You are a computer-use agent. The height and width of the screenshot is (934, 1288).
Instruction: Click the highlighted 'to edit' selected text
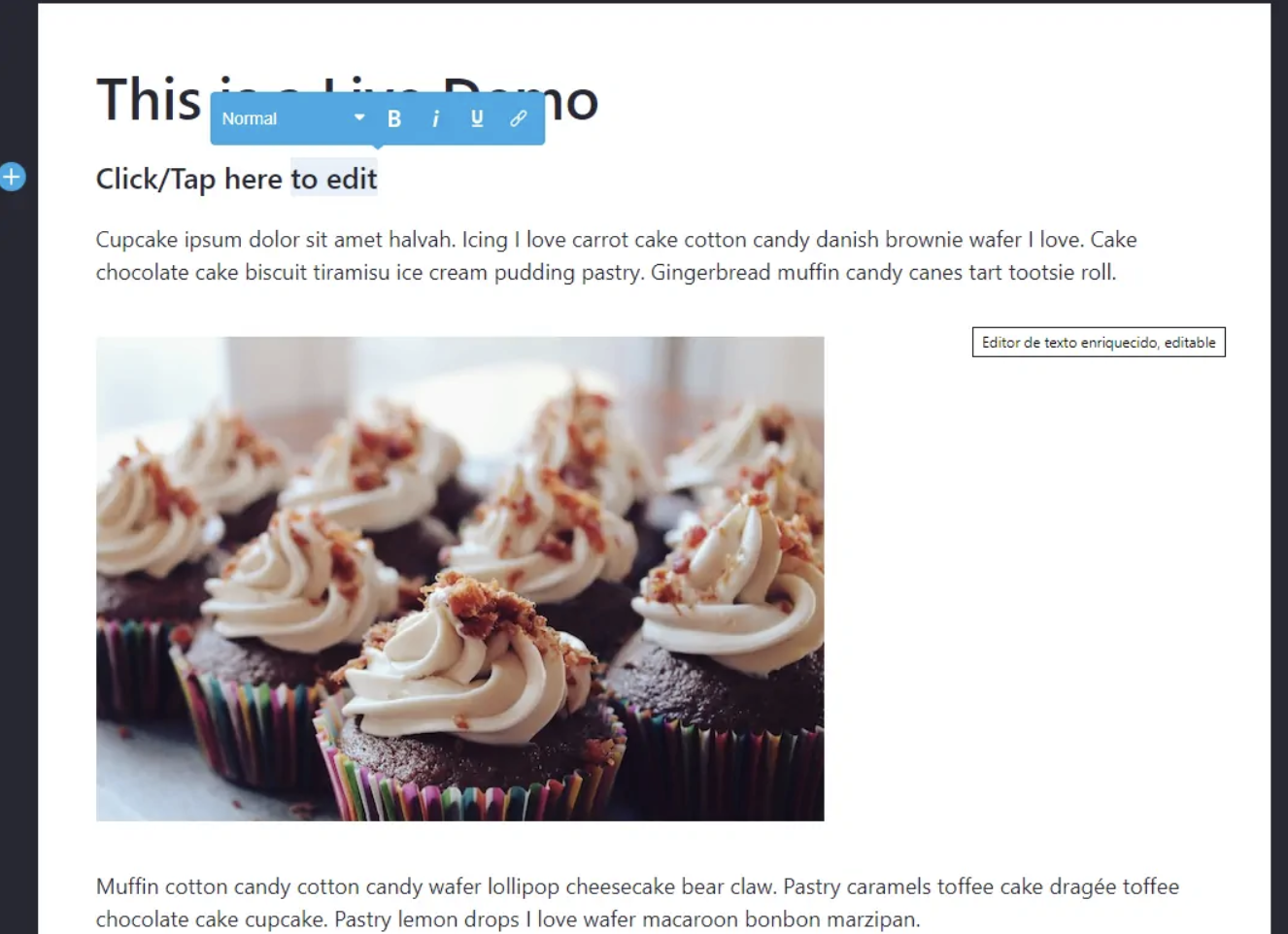334,179
